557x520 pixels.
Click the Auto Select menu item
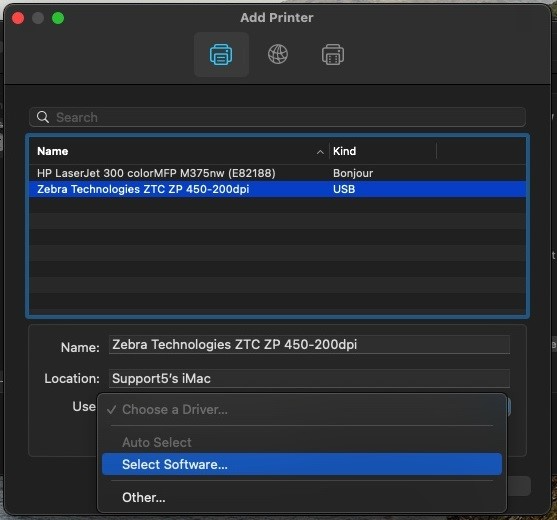pyautogui.click(x=302, y=442)
